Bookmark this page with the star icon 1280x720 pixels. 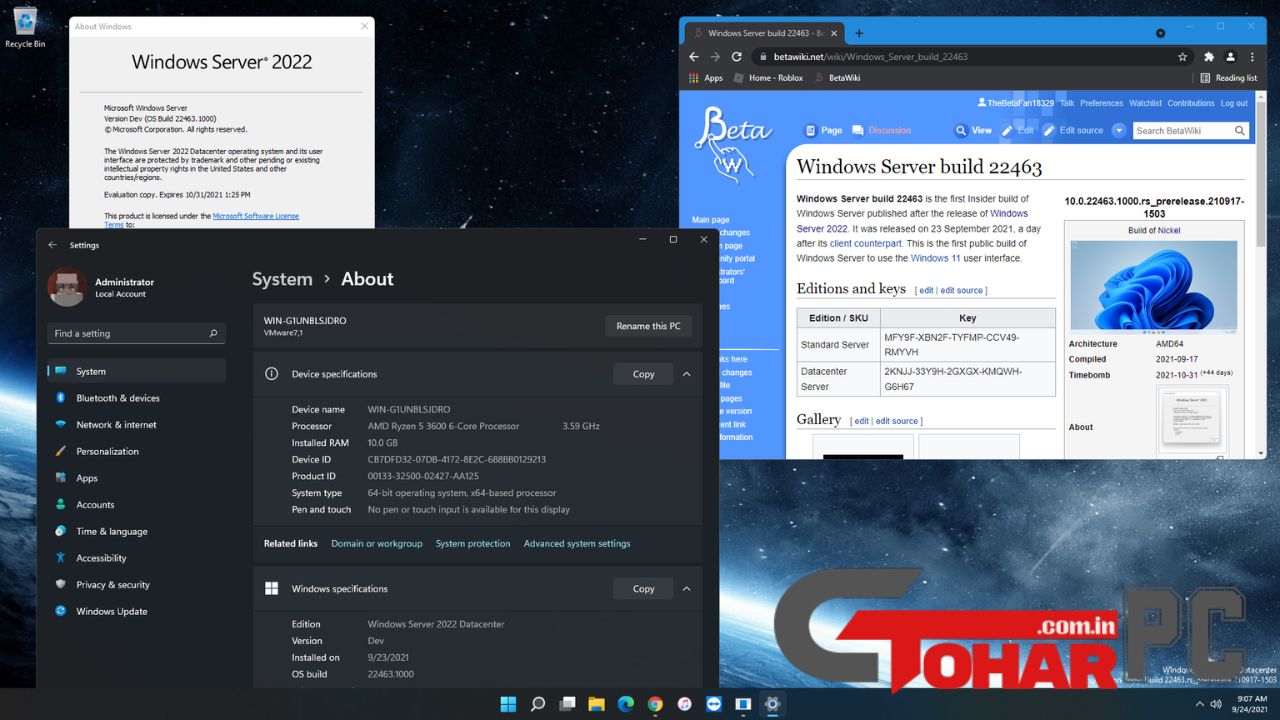tap(1182, 57)
